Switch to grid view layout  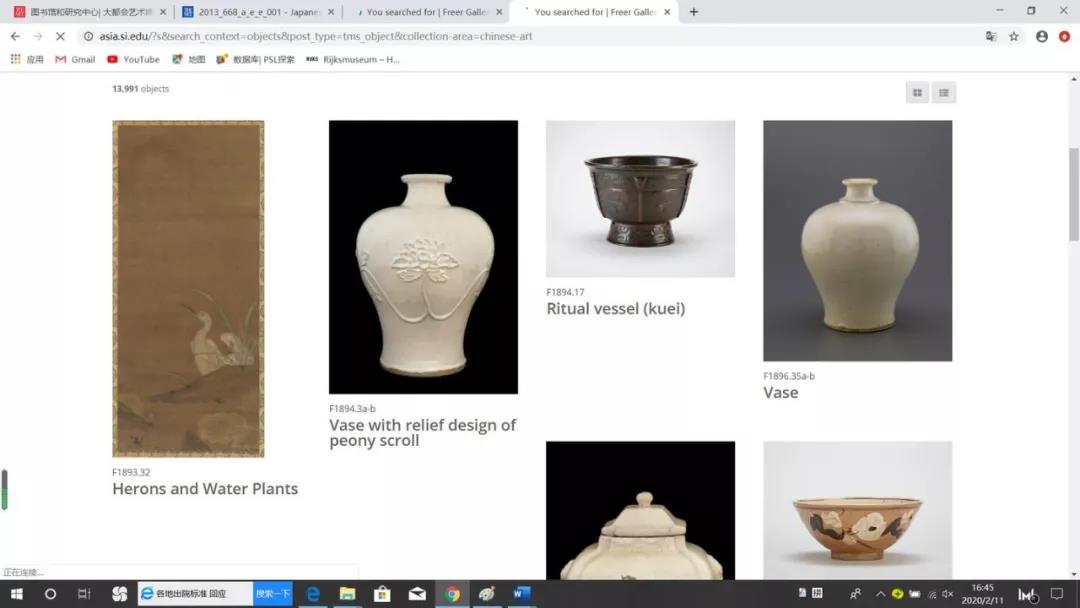coord(917,93)
